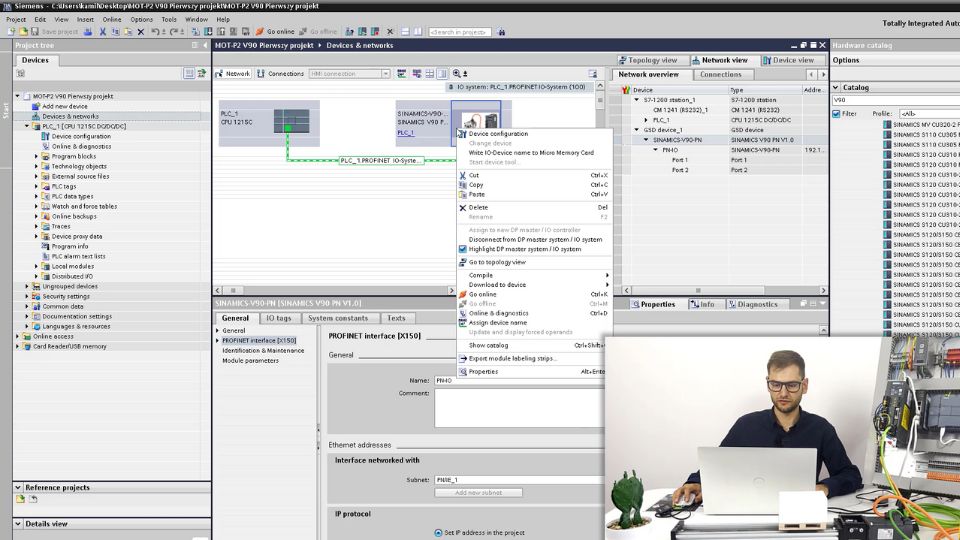Collapse the GSD device_1 row in Network overview
The image size is (960, 540).
(x=637, y=130)
